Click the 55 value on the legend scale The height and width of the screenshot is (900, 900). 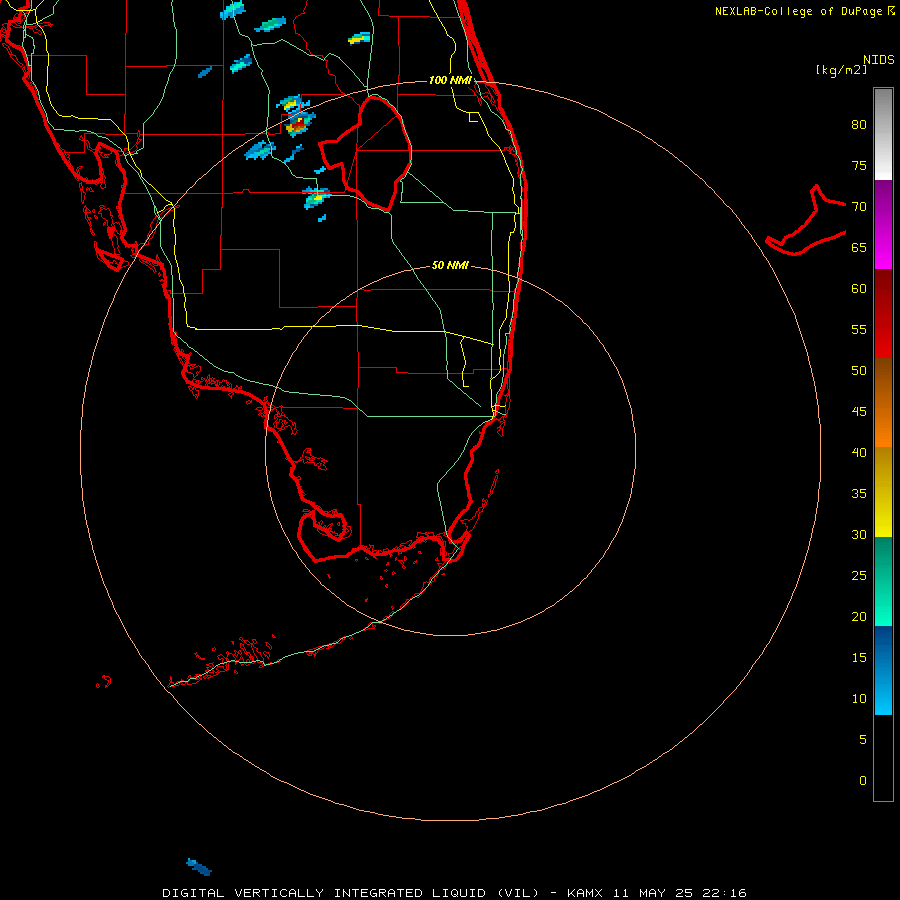[859, 329]
